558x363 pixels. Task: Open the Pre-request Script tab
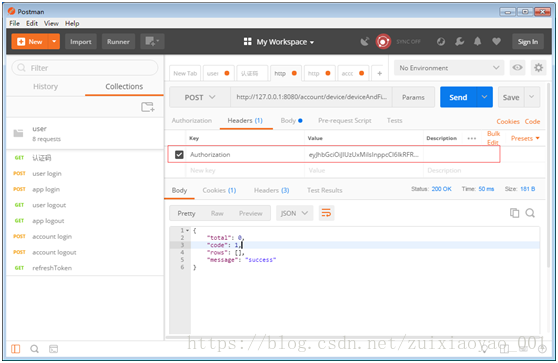click(344, 121)
